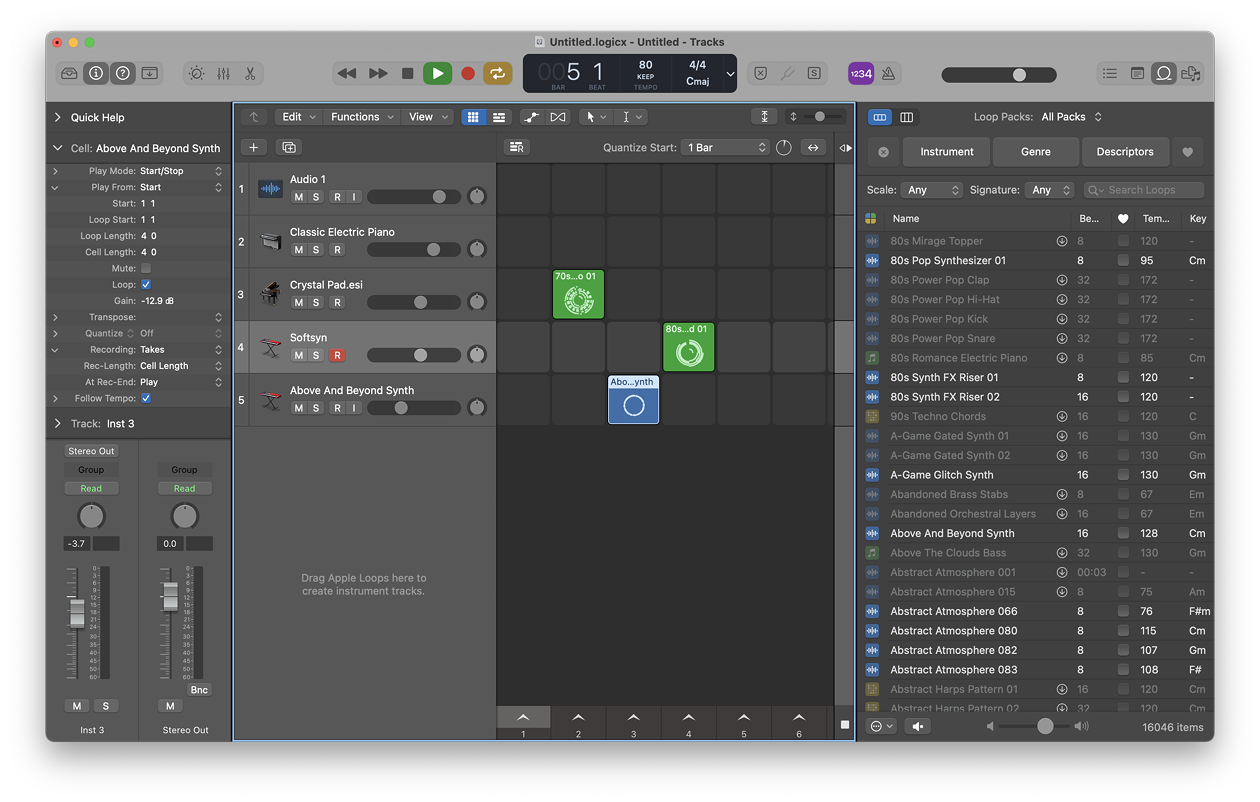Viewport: 1260px width, 802px height.
Task: Toggle the Inspector button
Action: coord(96,73)
